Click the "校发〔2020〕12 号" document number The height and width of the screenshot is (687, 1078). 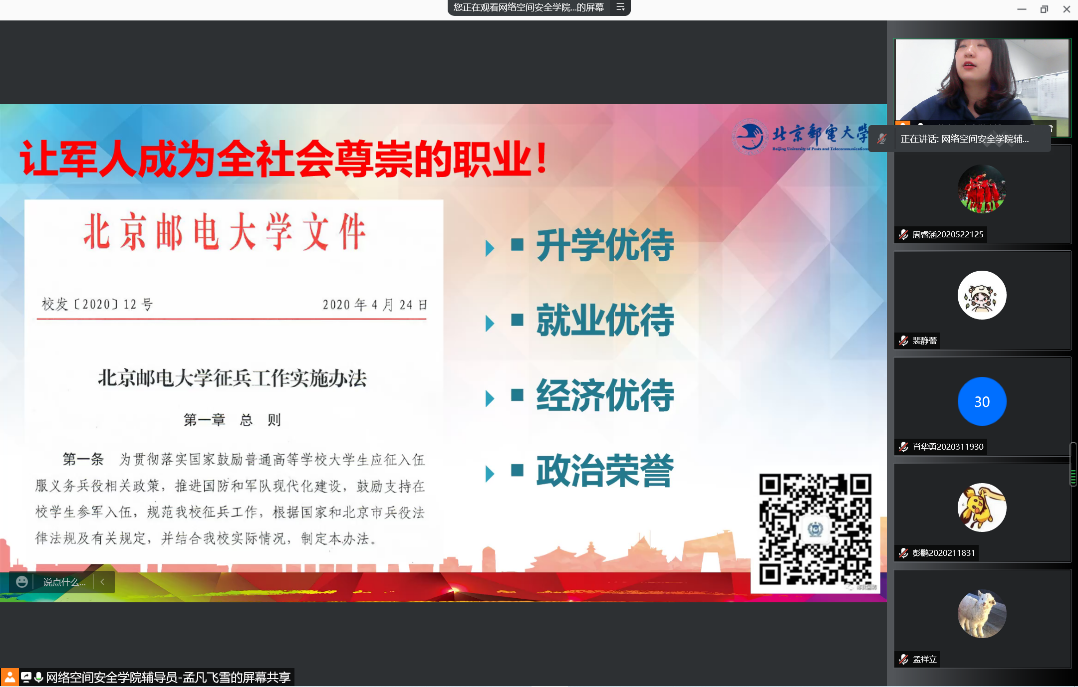coord(97,305)
